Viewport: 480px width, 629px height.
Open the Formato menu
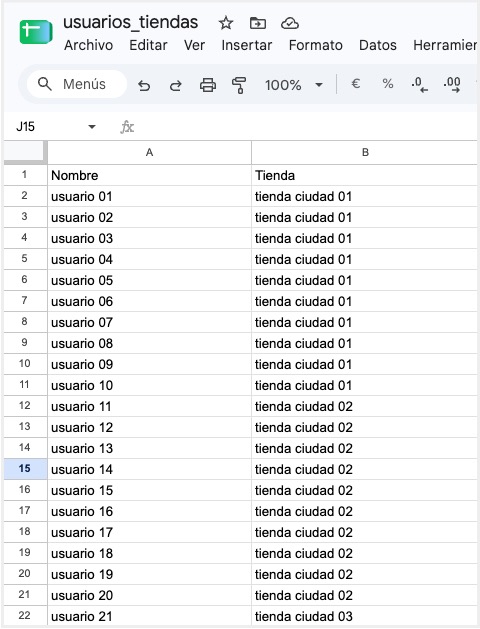click(x=316, y=45)
